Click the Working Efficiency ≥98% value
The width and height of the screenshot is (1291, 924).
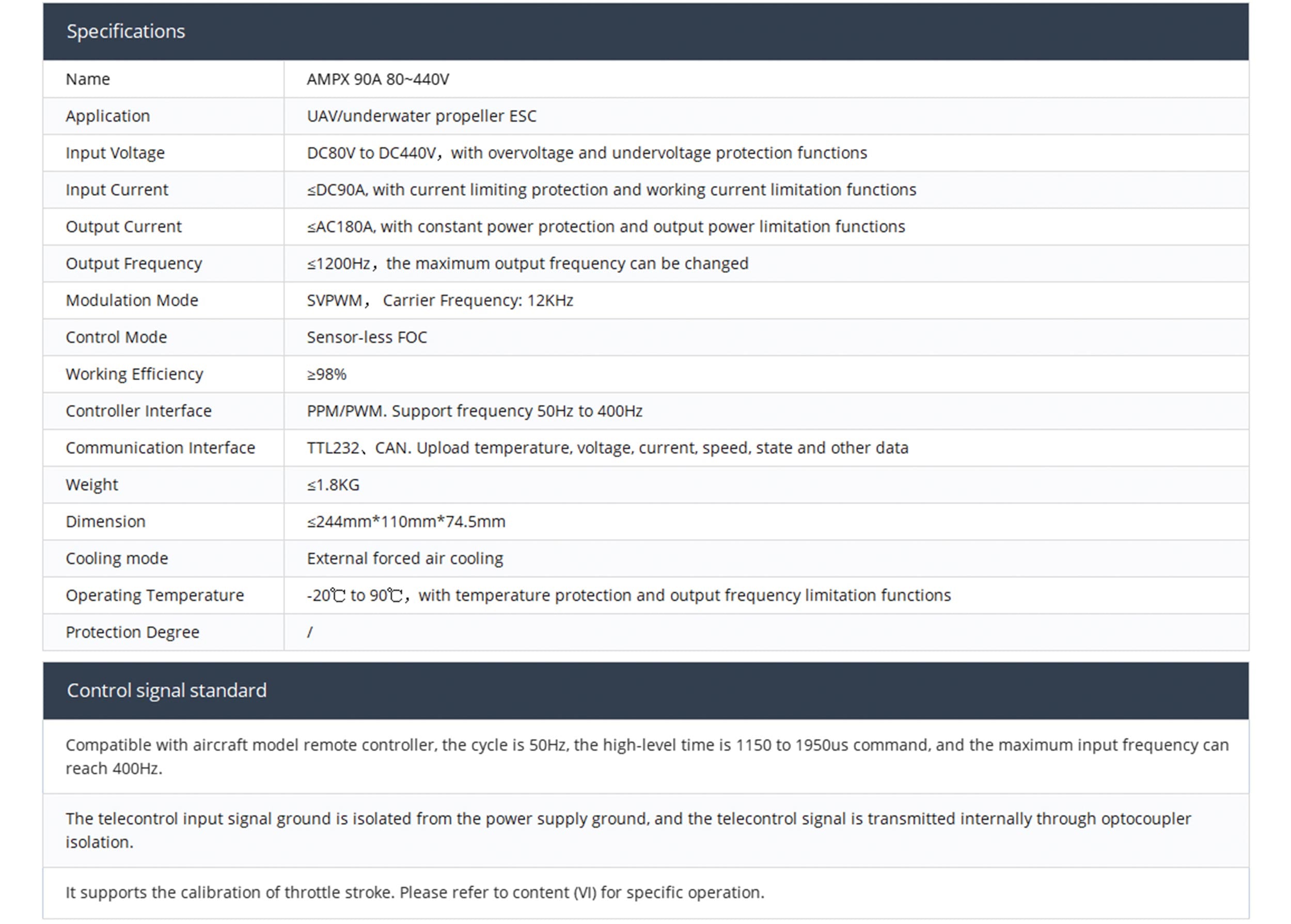point(326,374)
